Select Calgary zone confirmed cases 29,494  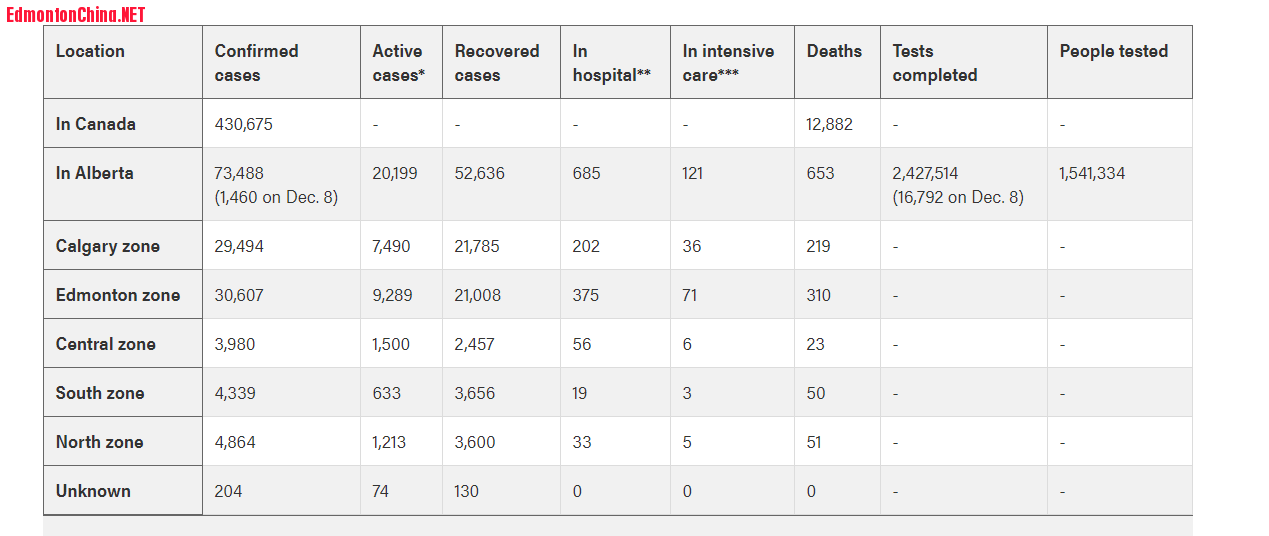(x=240, y=246)
